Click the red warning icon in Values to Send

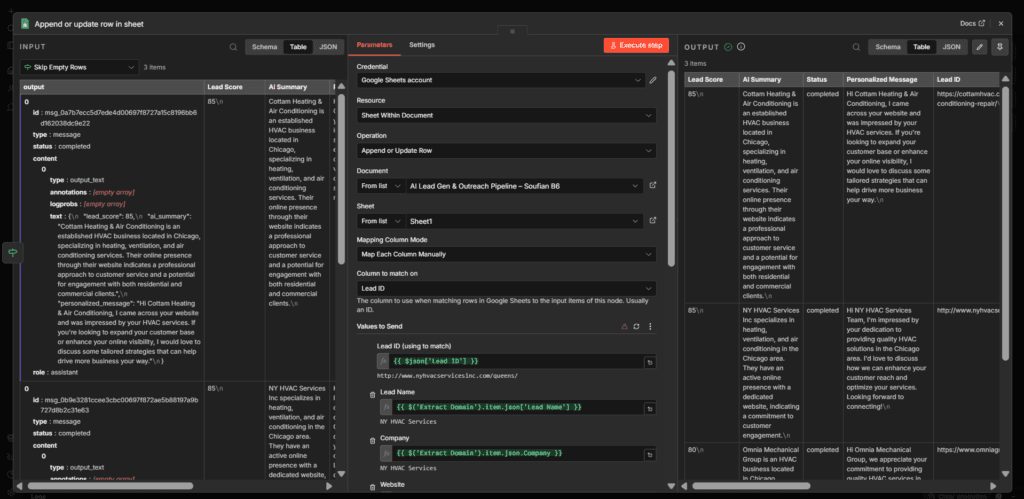pos(624,327)
